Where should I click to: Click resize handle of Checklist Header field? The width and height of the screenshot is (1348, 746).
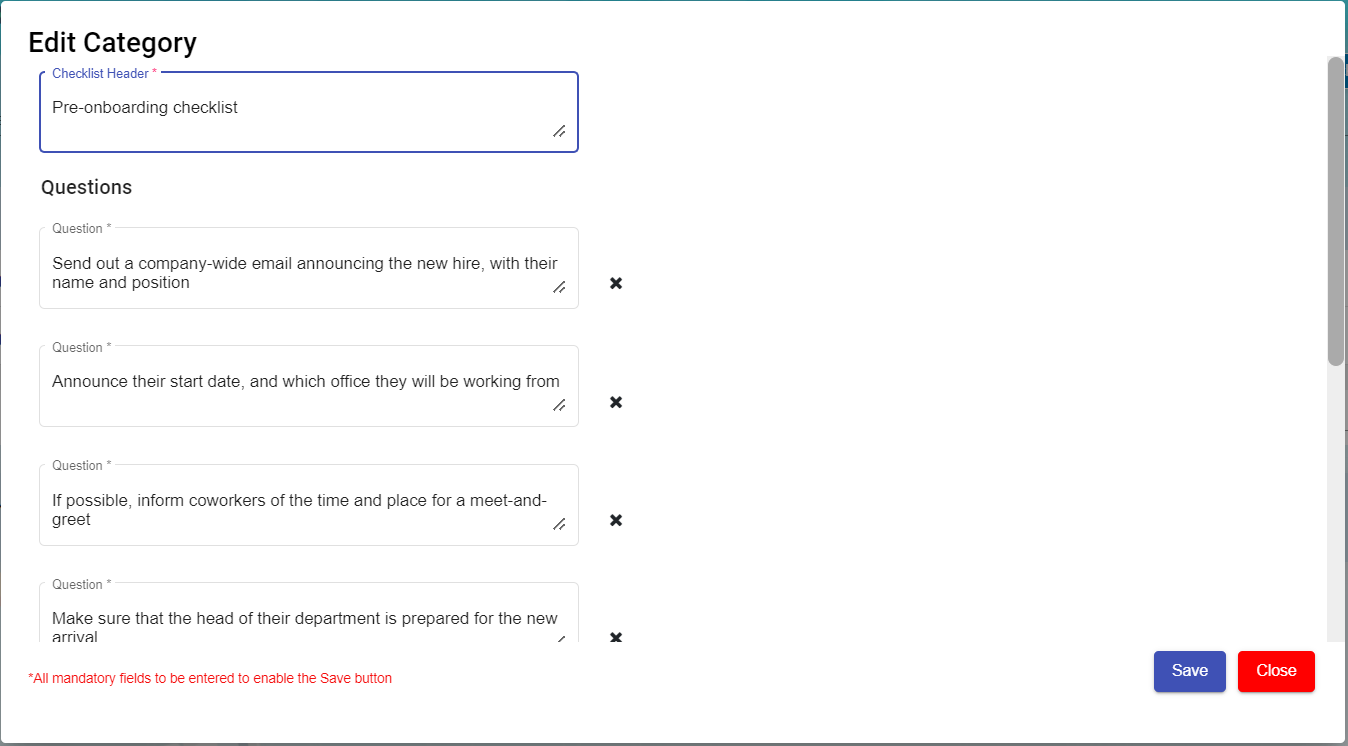pyautogui.click(x=559, y=131)
